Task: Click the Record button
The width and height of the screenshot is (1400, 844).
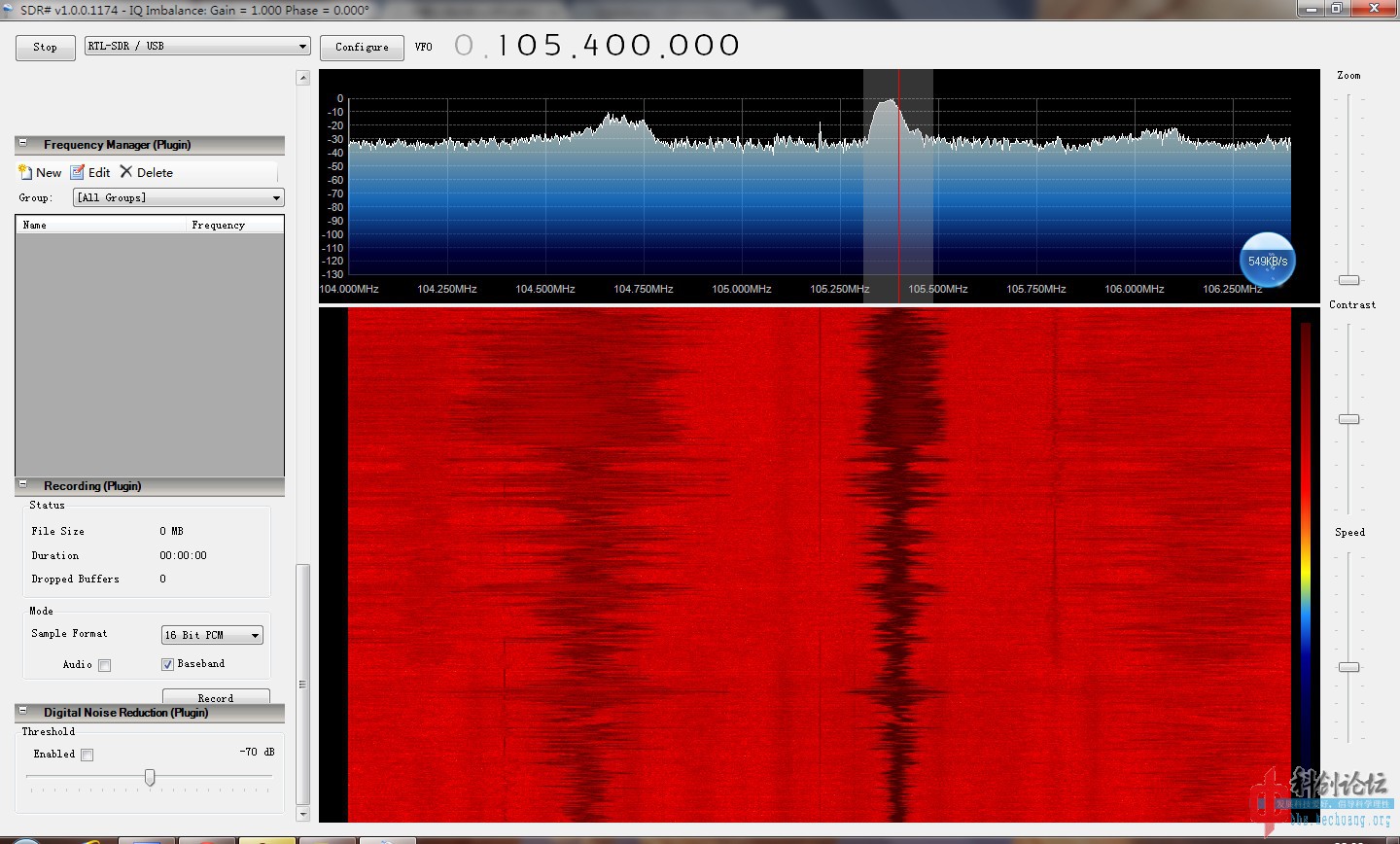Action: tap(216, 697)
